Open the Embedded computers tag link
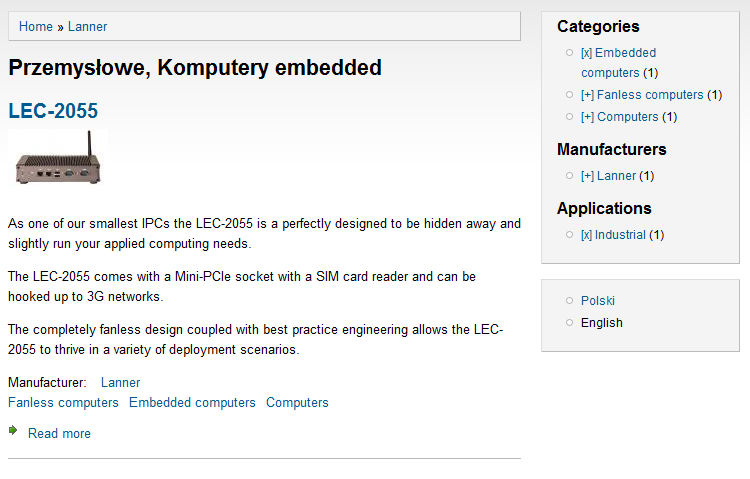Viewport: 750px width, 479px height. pos(192,403)
